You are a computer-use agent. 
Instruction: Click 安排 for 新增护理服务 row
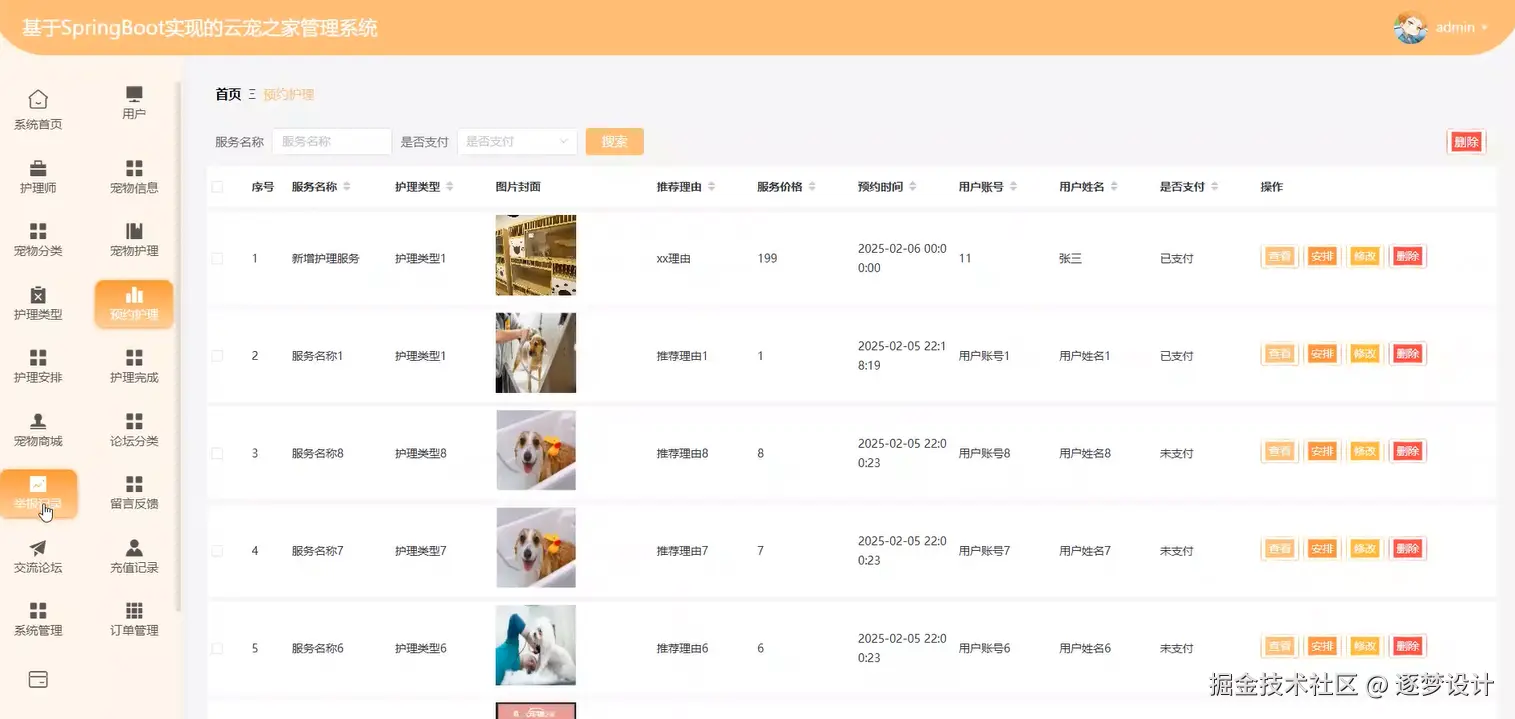[1322, 257]
